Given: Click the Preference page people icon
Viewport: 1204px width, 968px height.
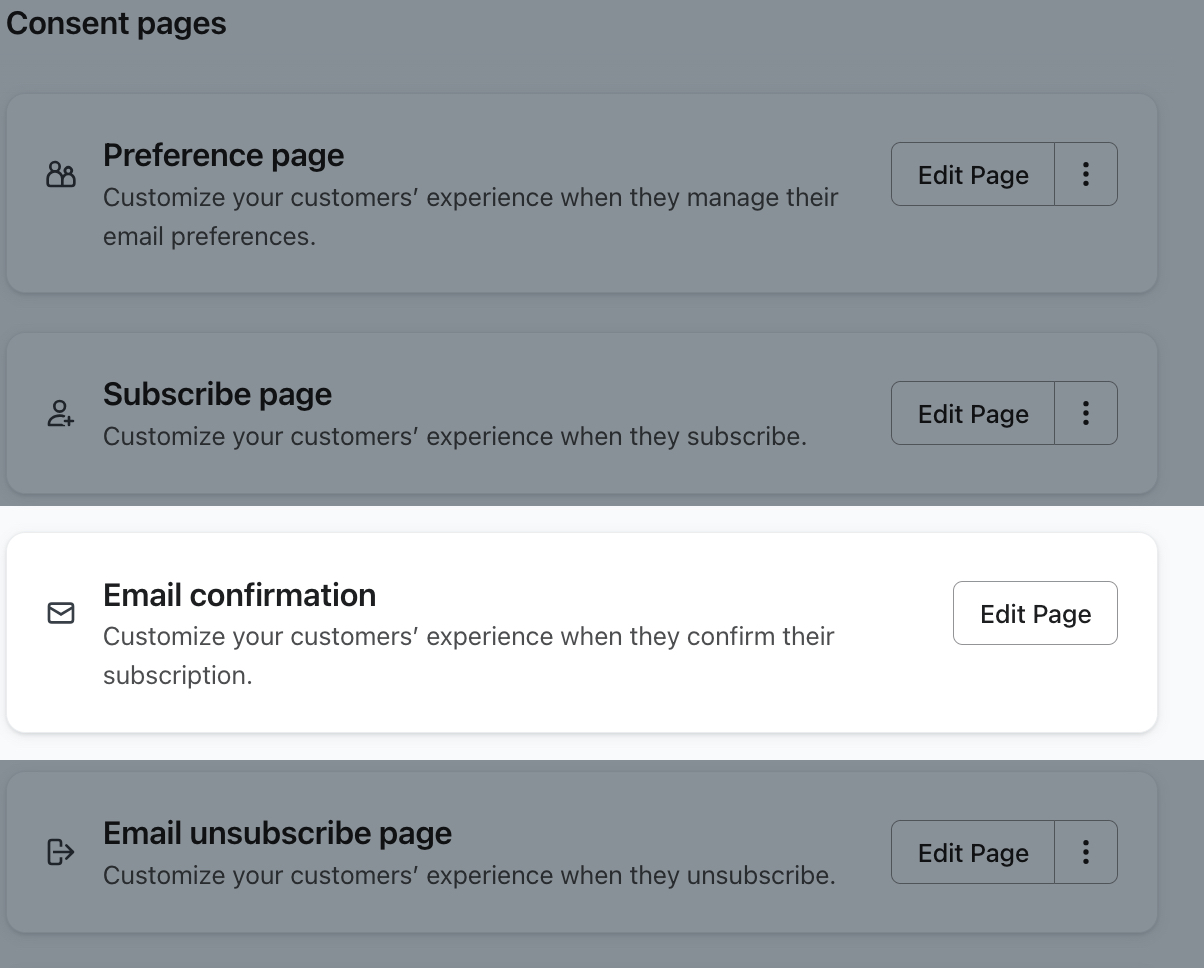Looking at the screenshot, I should (x=61, y=175).
